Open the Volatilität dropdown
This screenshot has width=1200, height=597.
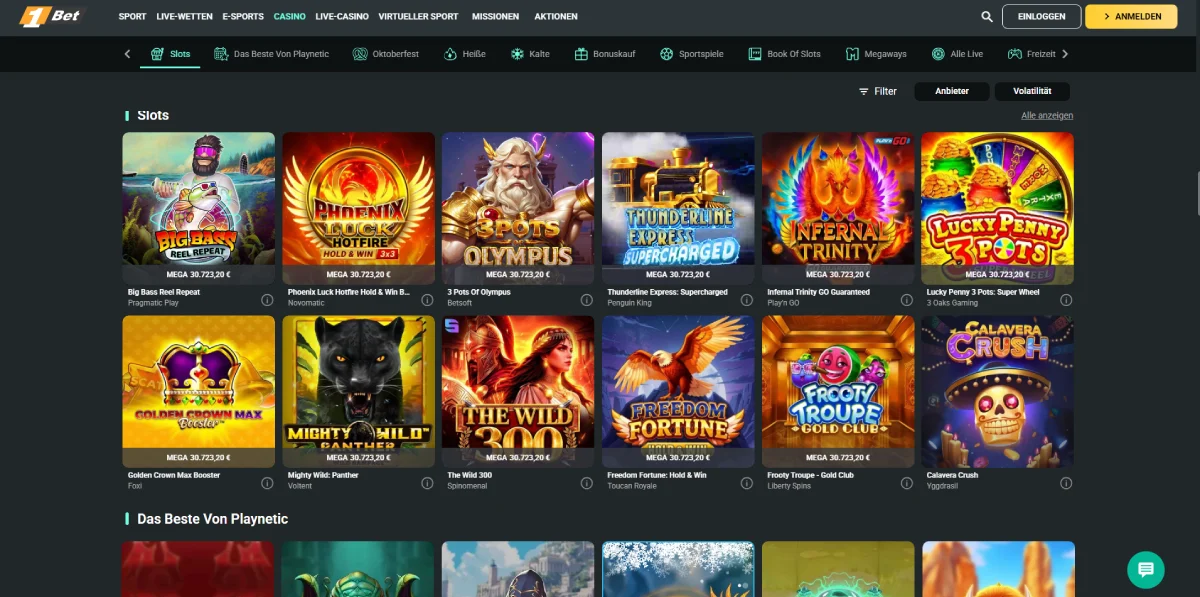click(x=1032, y=91)
